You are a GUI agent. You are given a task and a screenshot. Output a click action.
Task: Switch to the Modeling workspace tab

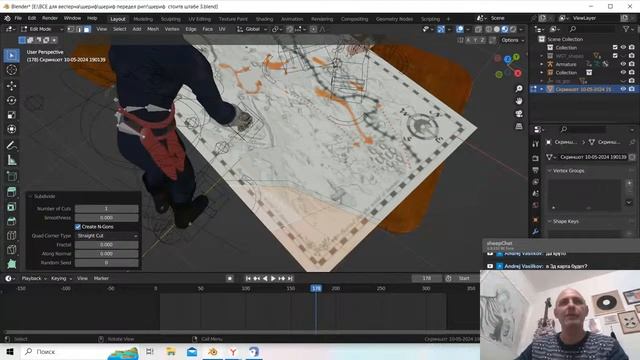click(x=143, y=19)
